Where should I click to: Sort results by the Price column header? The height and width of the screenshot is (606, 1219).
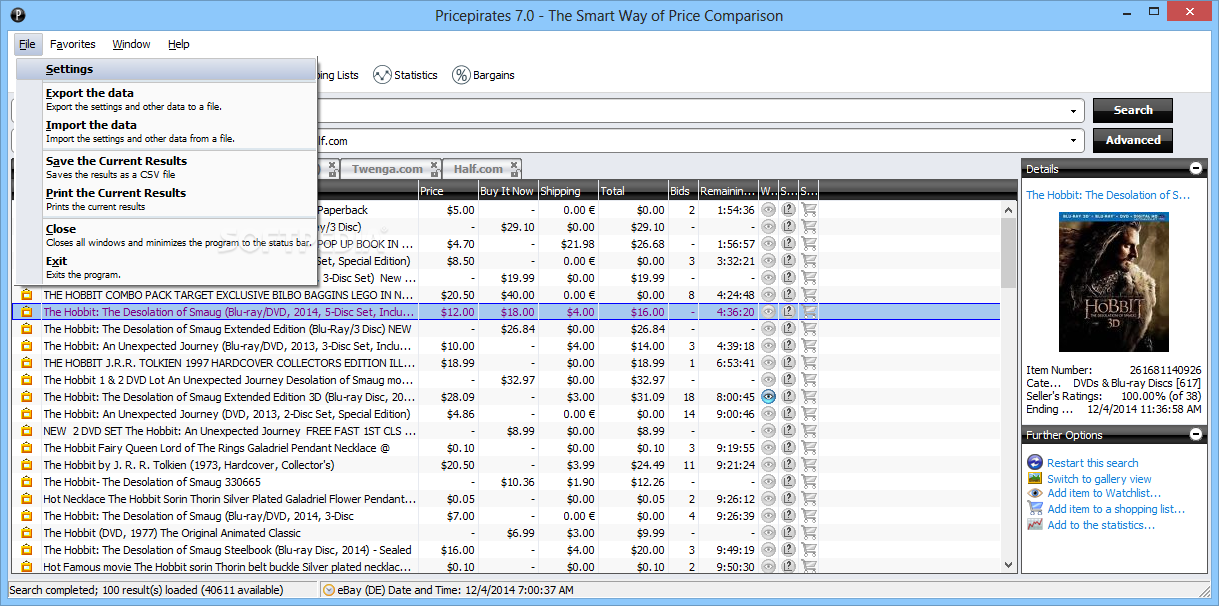click(448, 191)
